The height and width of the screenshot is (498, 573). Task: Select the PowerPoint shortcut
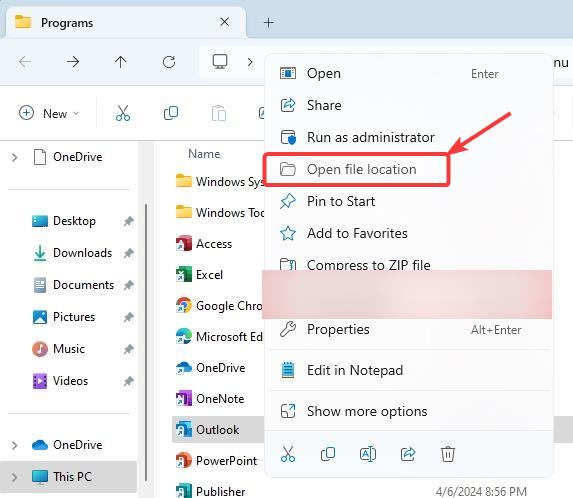[216, 461]
